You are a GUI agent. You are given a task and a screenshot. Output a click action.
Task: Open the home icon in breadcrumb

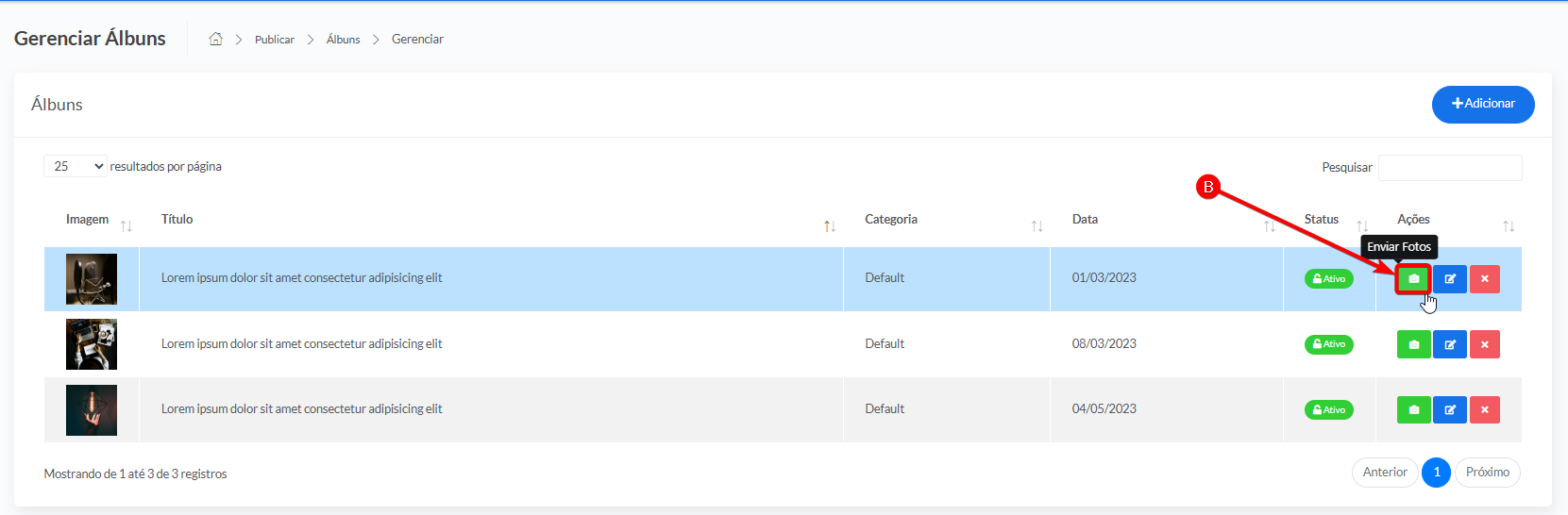[x=215, y=39]
